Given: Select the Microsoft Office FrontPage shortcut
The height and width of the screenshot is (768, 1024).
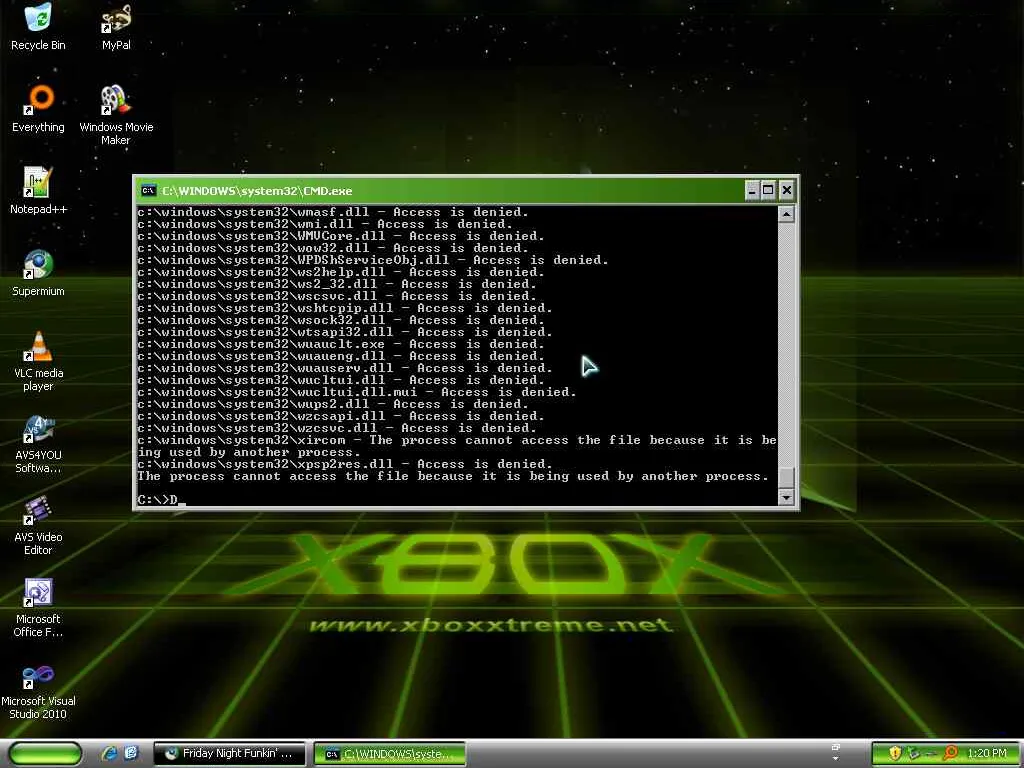Looking at the screenshot, I should 38,607.
